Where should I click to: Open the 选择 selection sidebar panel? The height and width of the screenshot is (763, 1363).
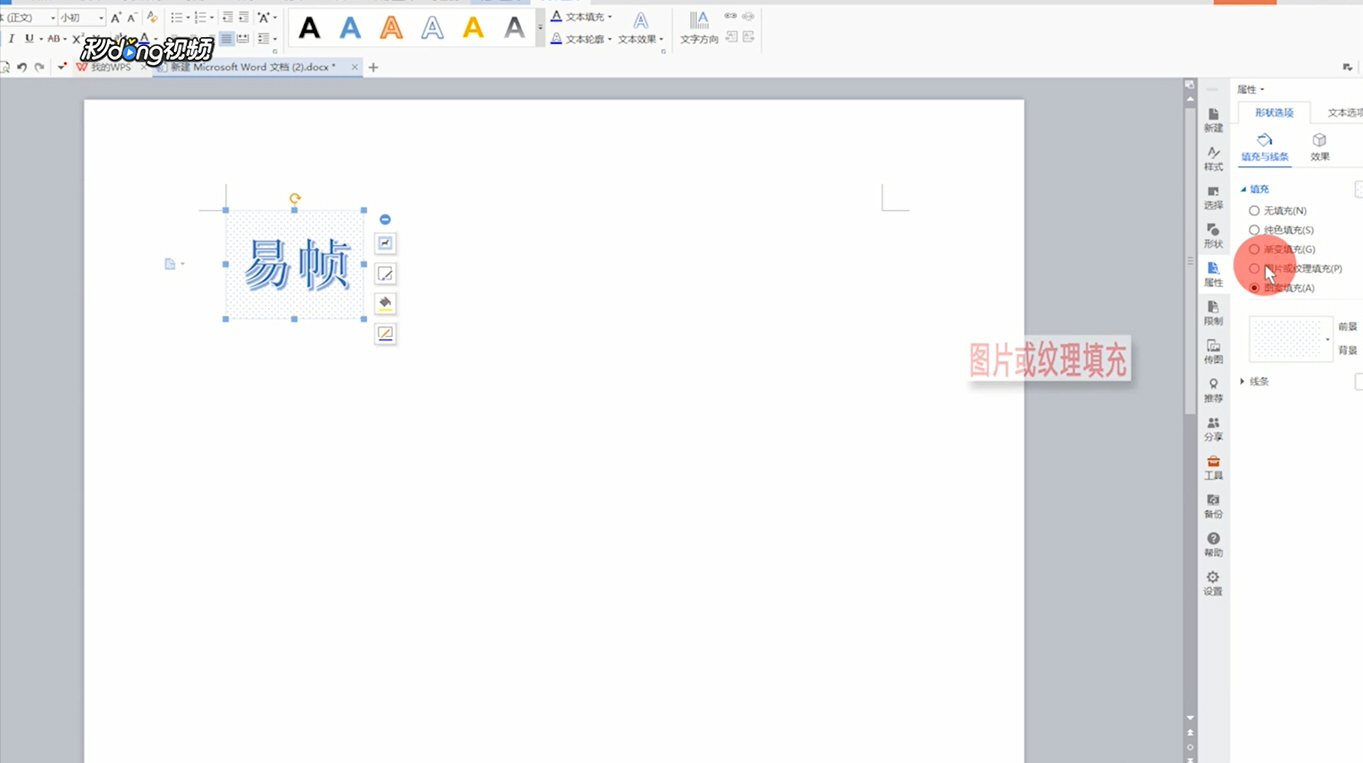[x=1213, y=197]
